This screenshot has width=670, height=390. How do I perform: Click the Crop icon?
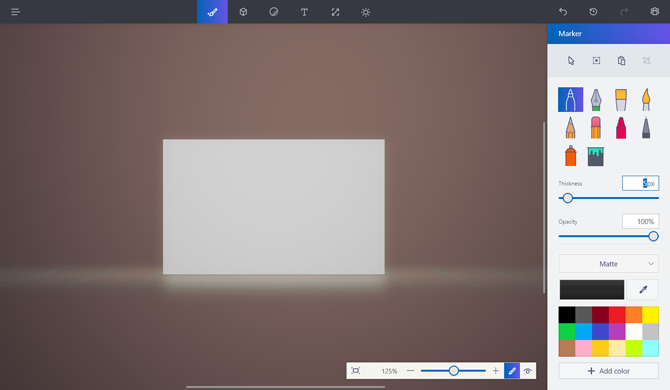pos(646,61)
